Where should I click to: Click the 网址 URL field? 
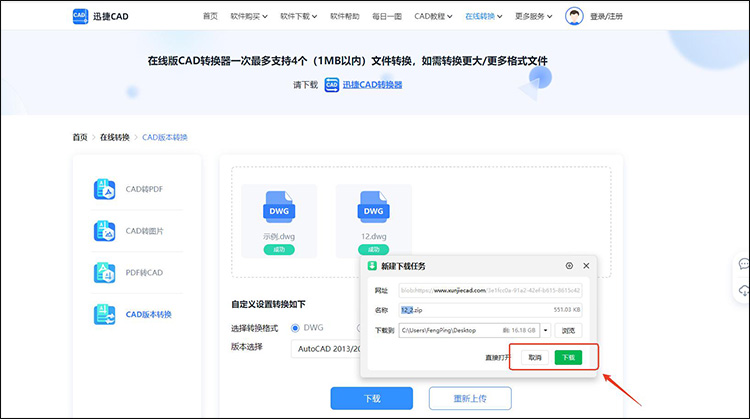tap(490, 290)
